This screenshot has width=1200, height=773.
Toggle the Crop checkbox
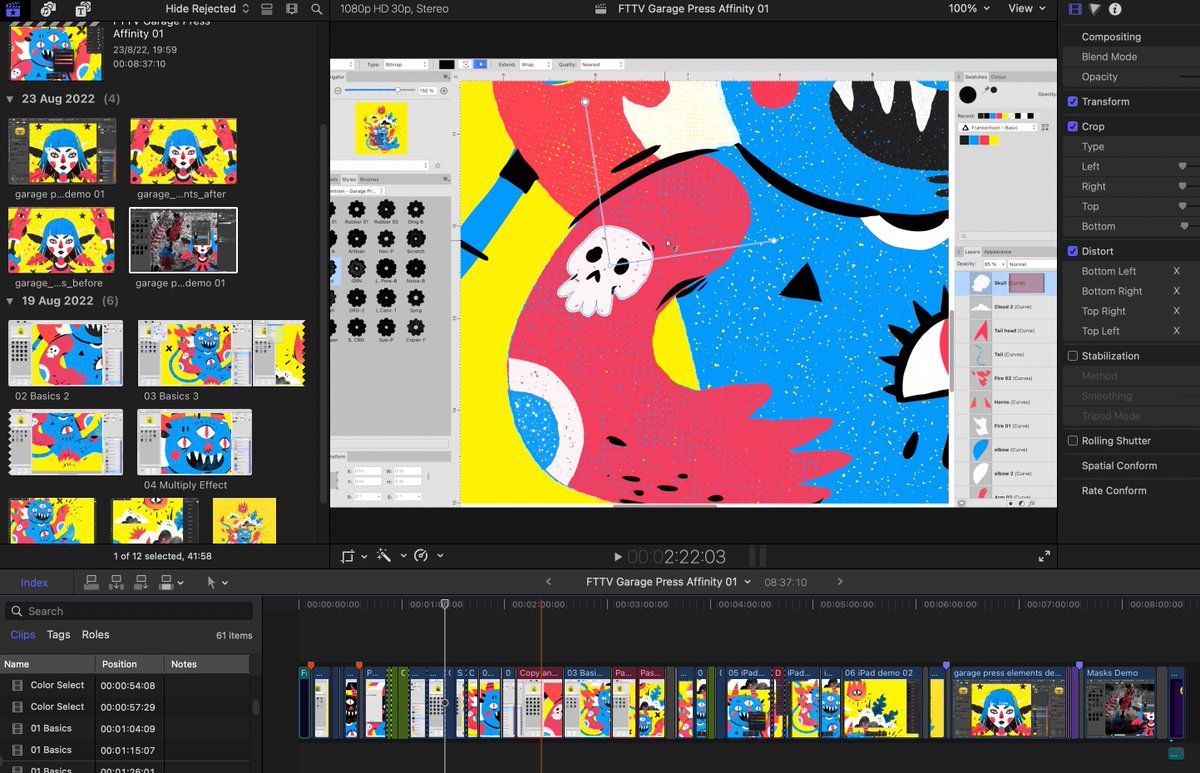pyautogui.click(x=1073, y=127)
